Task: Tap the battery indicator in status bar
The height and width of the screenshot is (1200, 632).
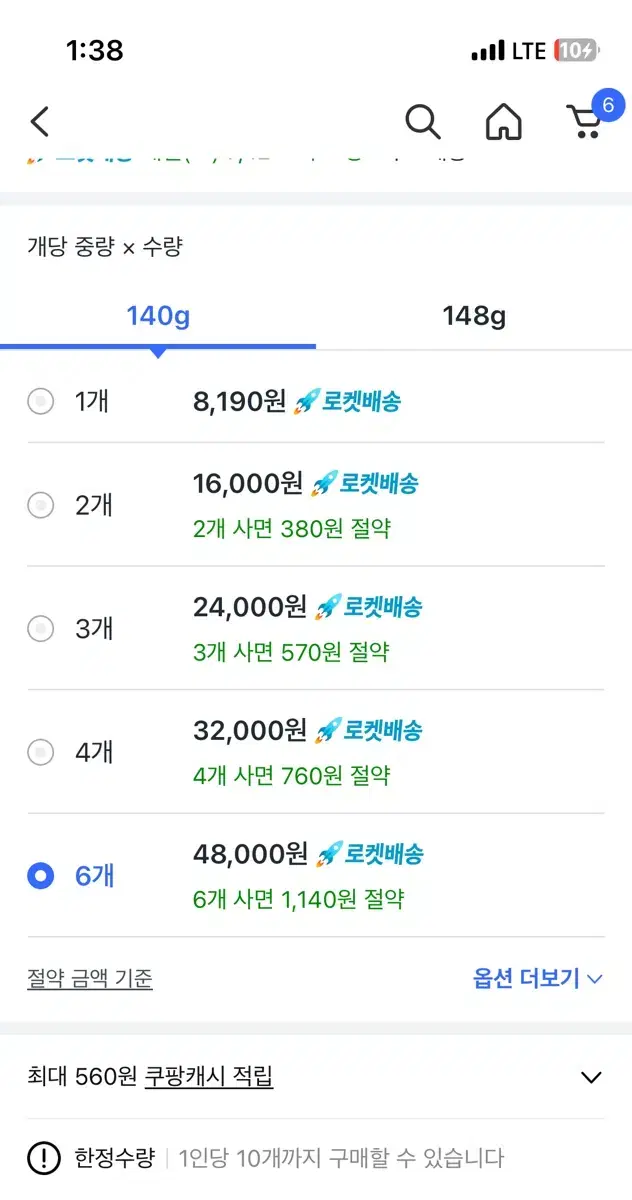Action: [x=576, y=51]
